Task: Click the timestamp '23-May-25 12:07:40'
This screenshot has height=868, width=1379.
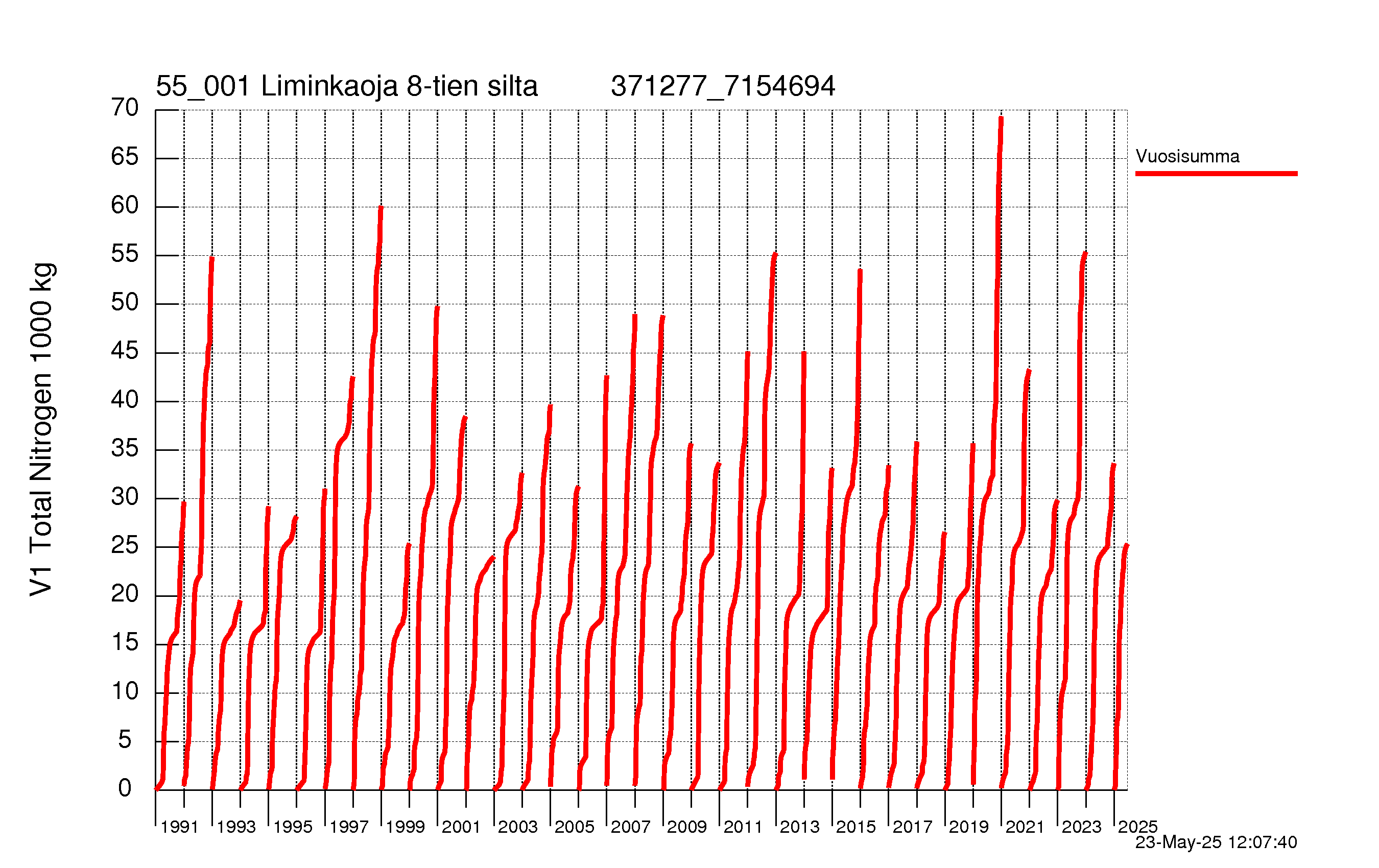Action: click(1216, 842)
